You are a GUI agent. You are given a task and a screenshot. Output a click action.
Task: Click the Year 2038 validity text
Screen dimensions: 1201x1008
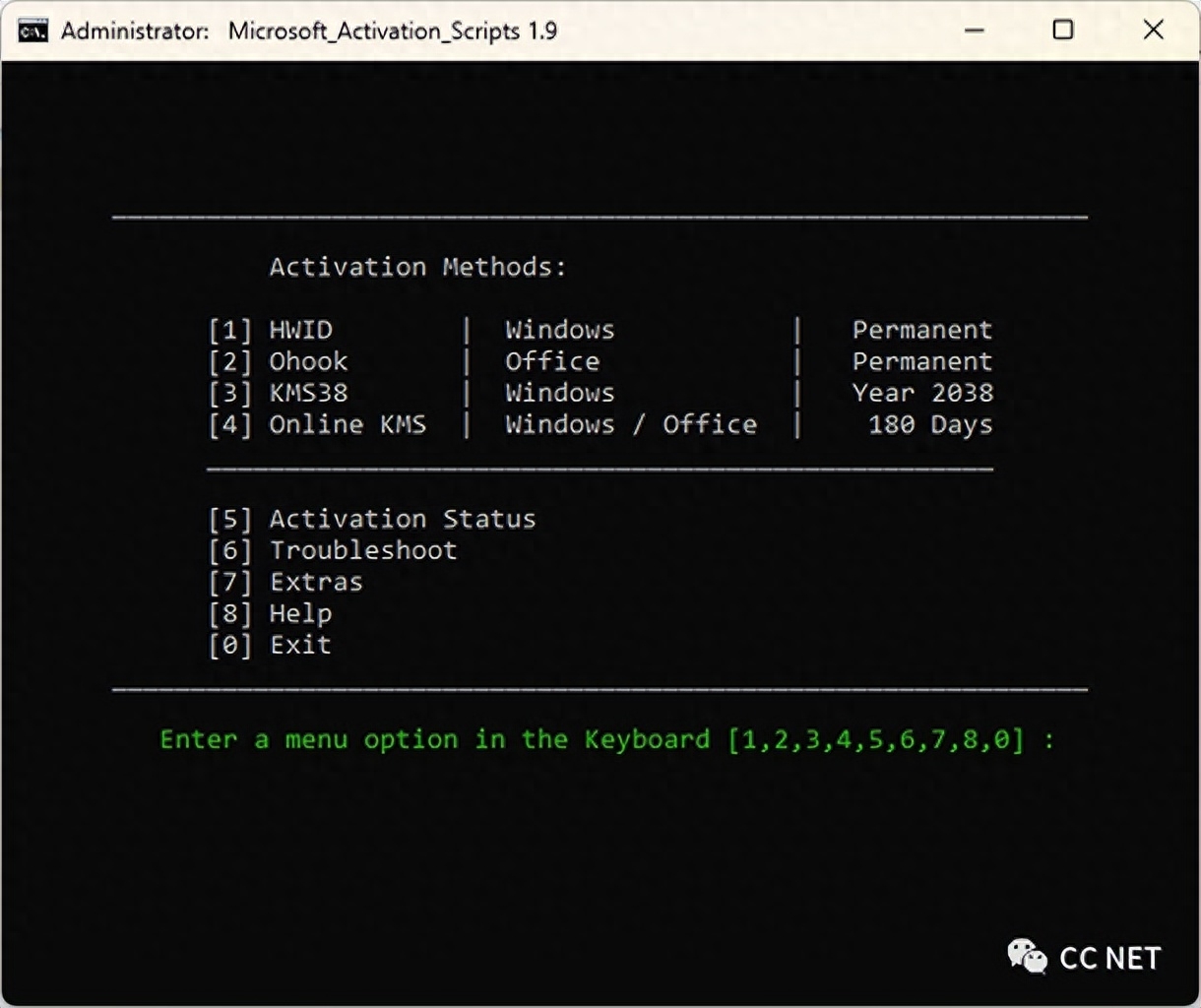922,393
